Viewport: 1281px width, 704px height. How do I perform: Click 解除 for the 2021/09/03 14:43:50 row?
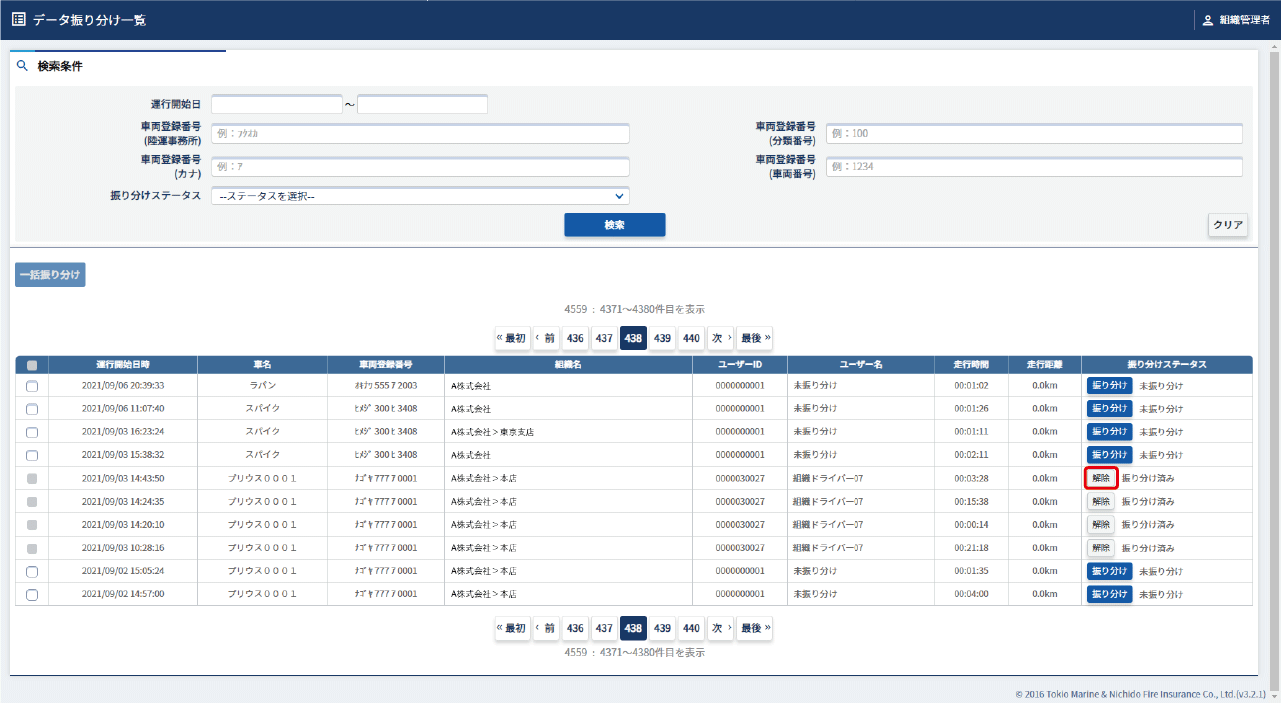pos(1101,478)
